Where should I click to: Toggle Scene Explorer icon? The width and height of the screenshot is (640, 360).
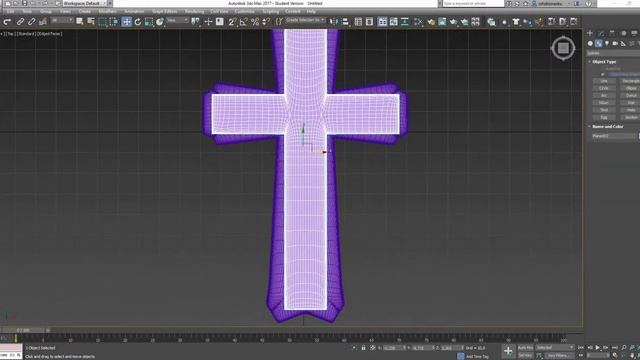[358, 22]
